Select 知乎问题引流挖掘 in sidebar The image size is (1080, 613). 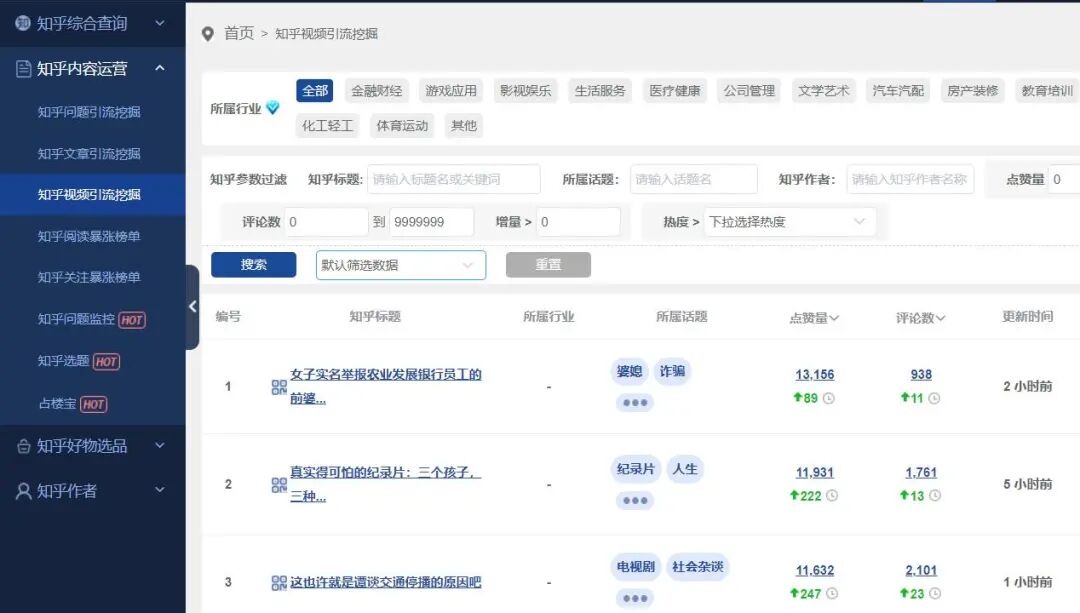[89, 112]
